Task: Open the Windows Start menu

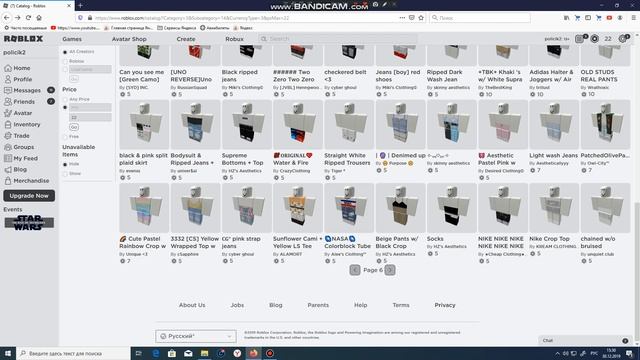Action: (x=8, y=353)
